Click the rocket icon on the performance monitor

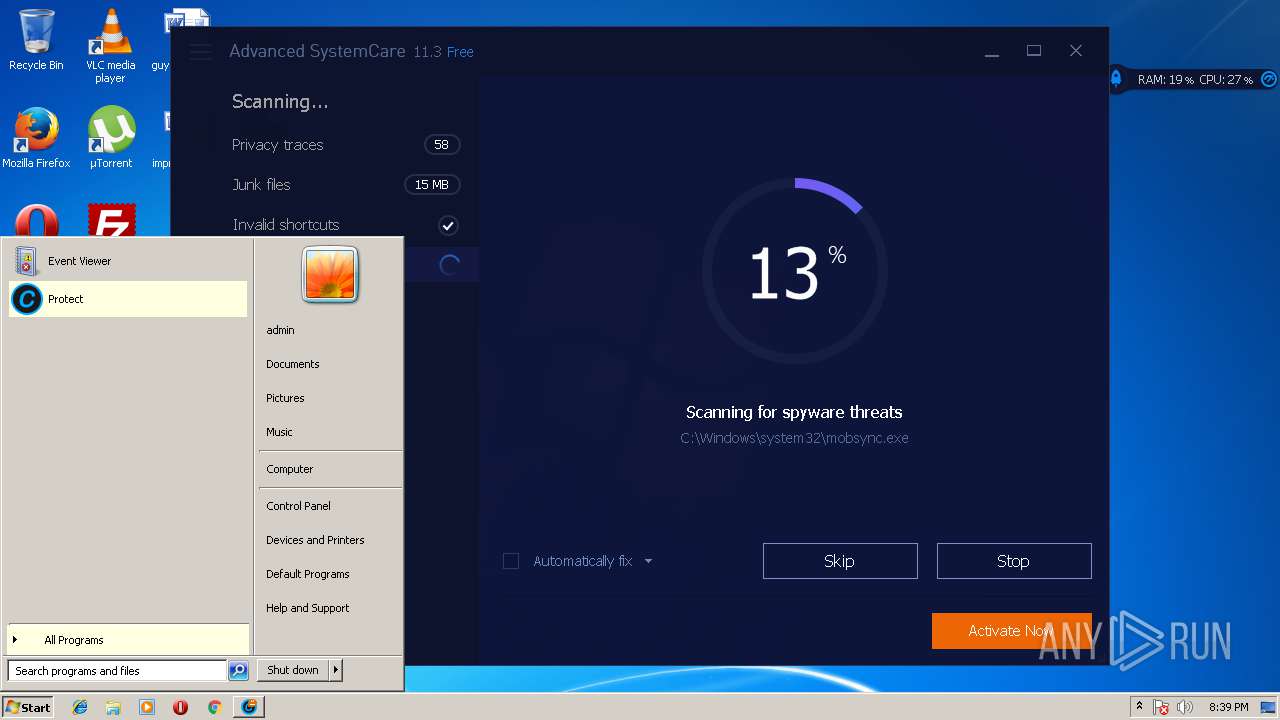[1116, 78]
